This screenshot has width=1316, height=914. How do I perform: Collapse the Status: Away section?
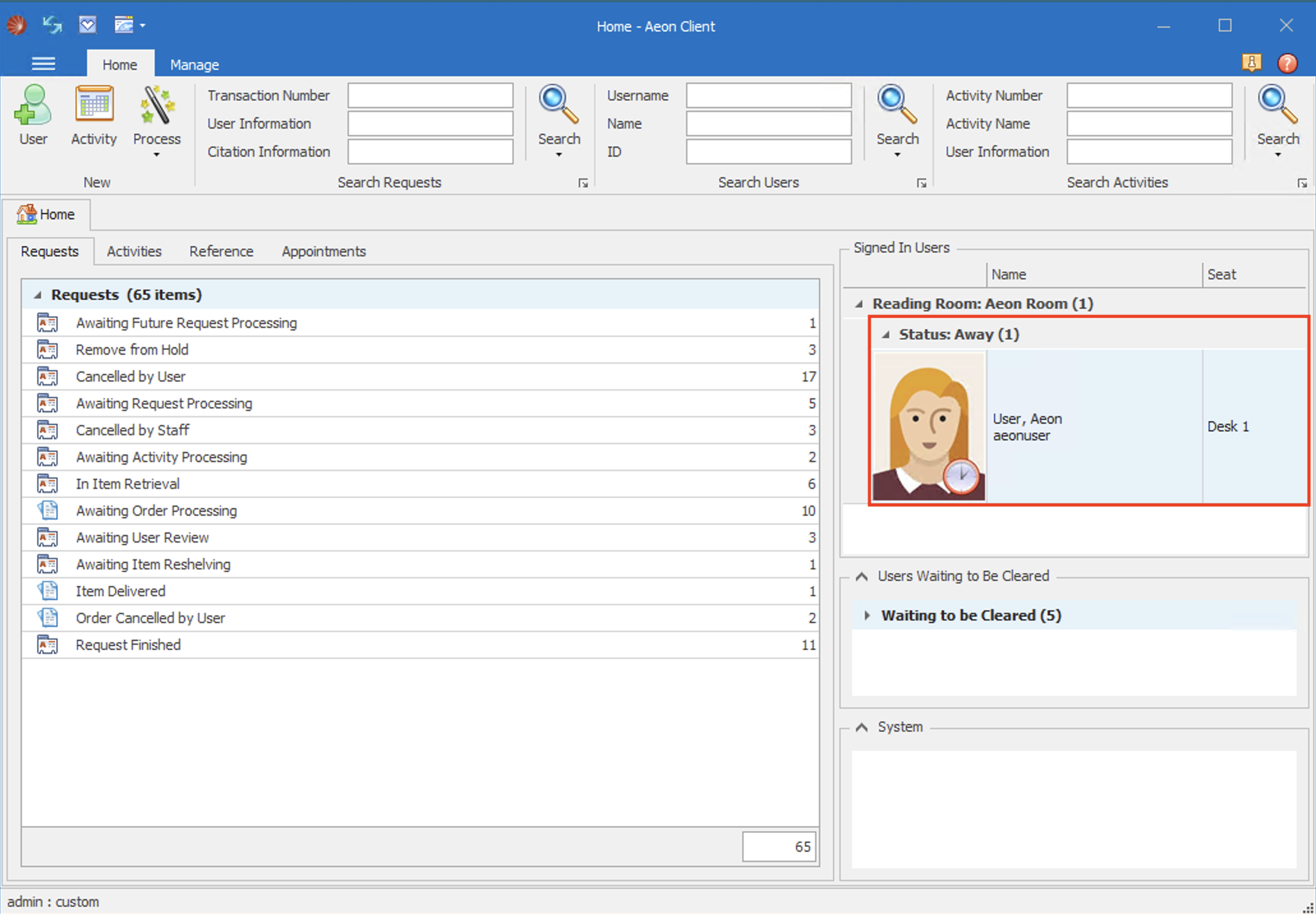coord(885,334)
